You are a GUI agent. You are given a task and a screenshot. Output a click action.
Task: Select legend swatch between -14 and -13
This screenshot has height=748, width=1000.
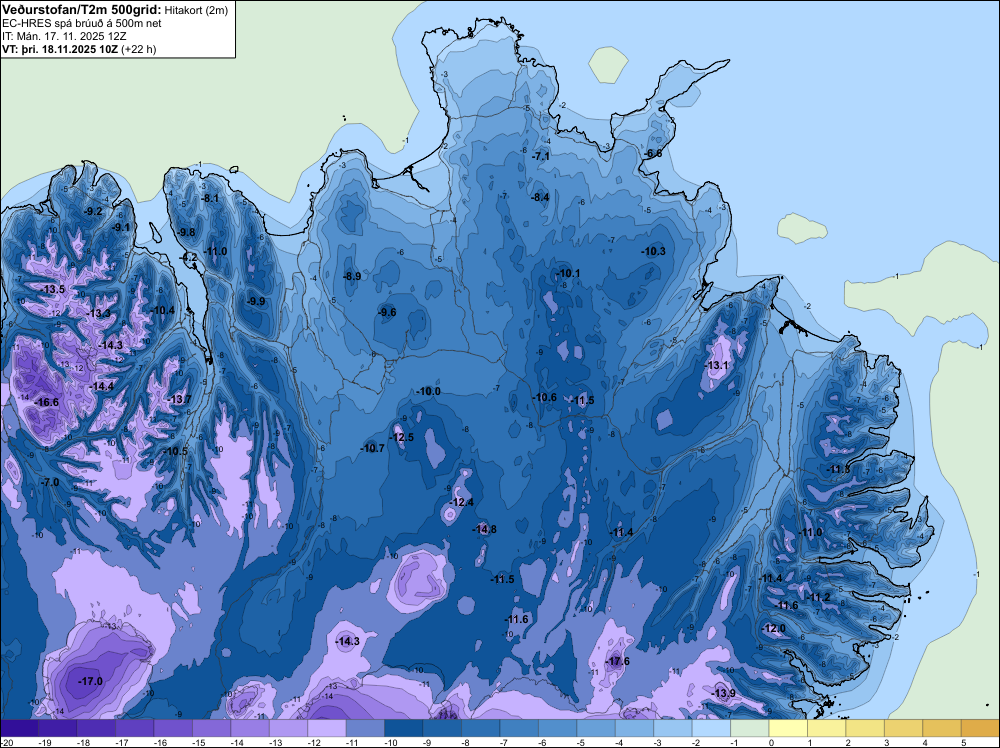click(250, 728)
